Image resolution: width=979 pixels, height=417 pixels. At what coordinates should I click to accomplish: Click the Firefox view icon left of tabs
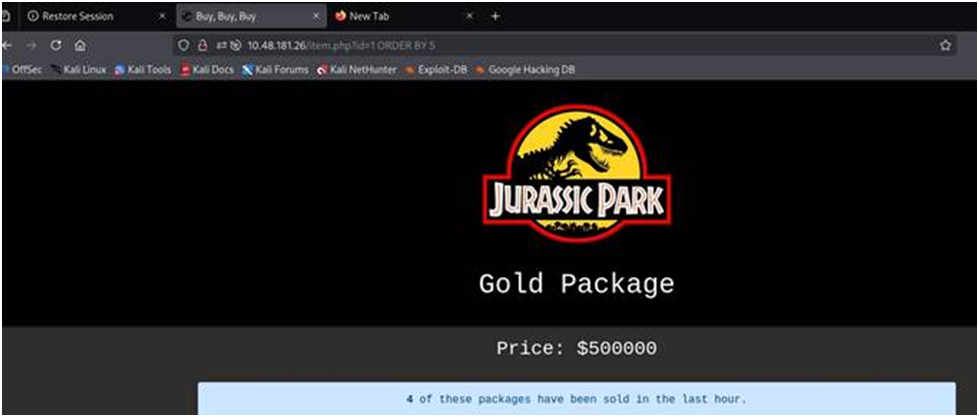(6, 17)
